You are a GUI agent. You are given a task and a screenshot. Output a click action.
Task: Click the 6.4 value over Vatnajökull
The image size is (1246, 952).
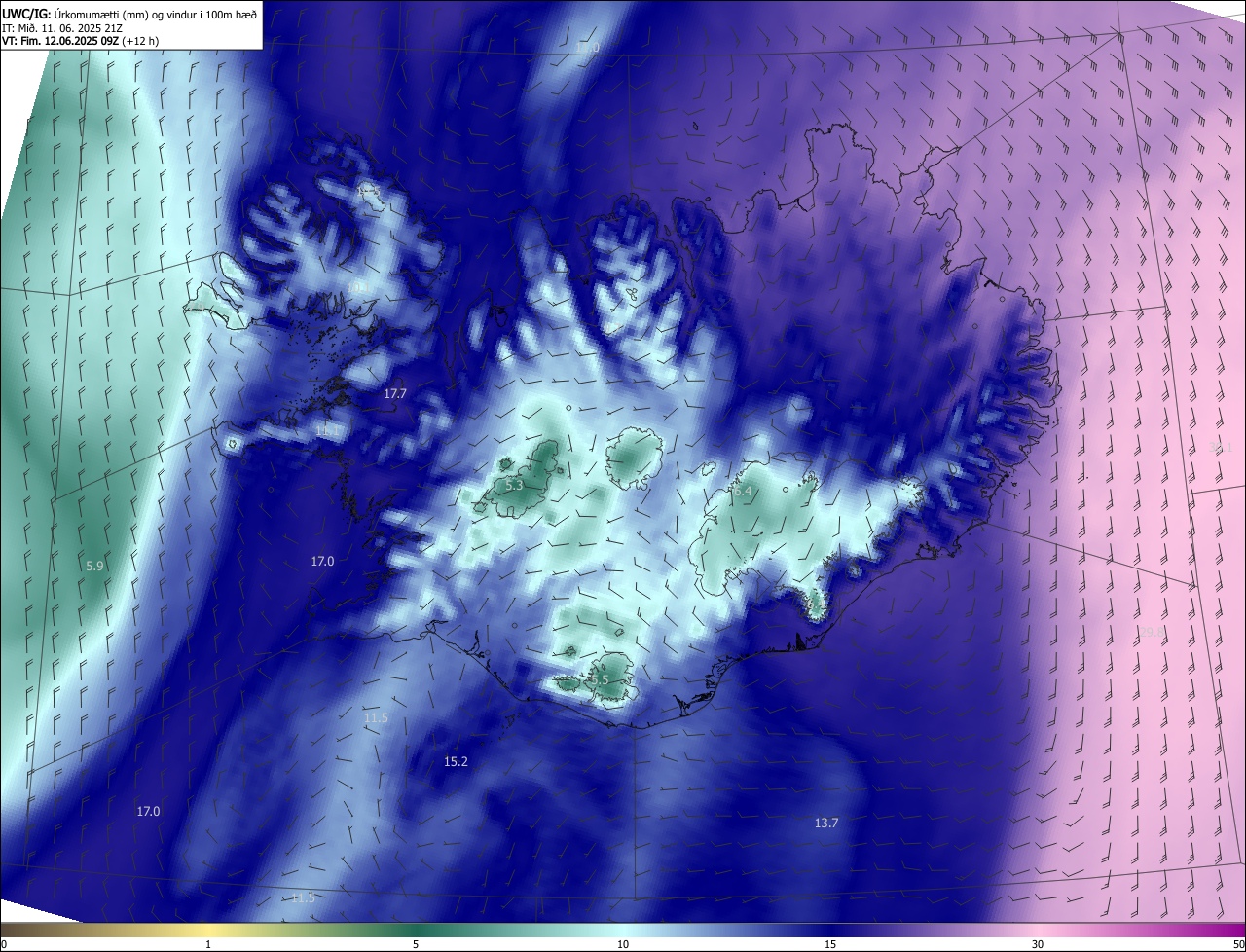(743, 492)
